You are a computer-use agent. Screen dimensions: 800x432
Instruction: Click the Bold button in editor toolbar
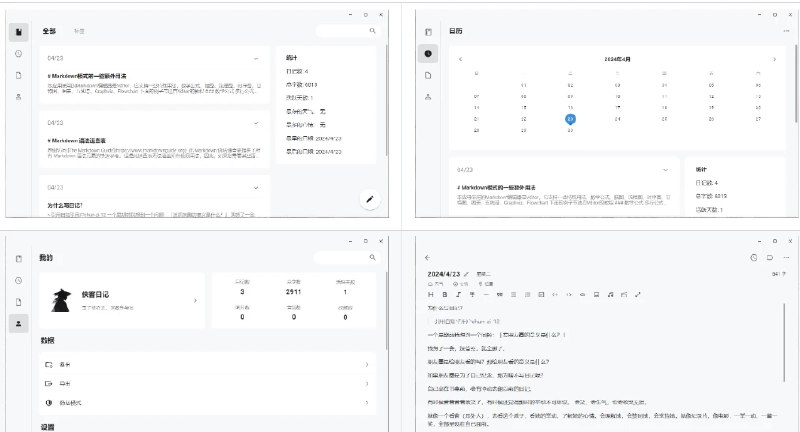(445, 294)
